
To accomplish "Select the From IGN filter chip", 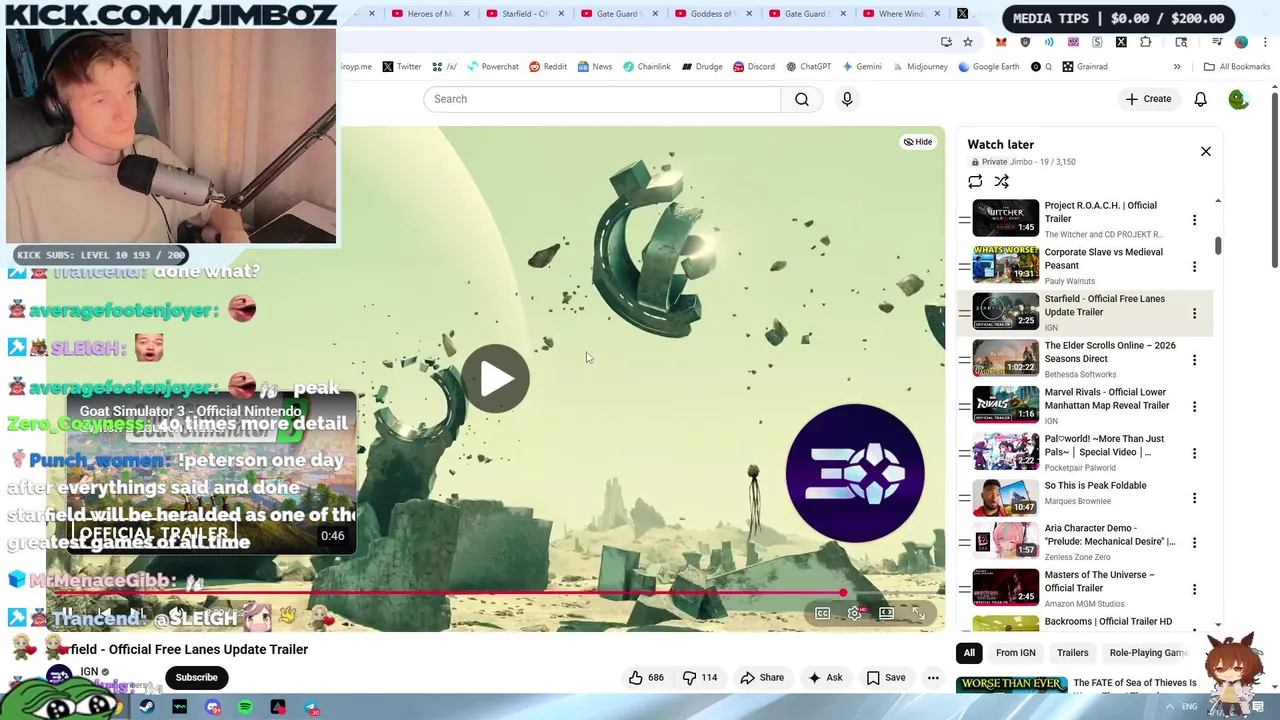I will (1015, 653).
